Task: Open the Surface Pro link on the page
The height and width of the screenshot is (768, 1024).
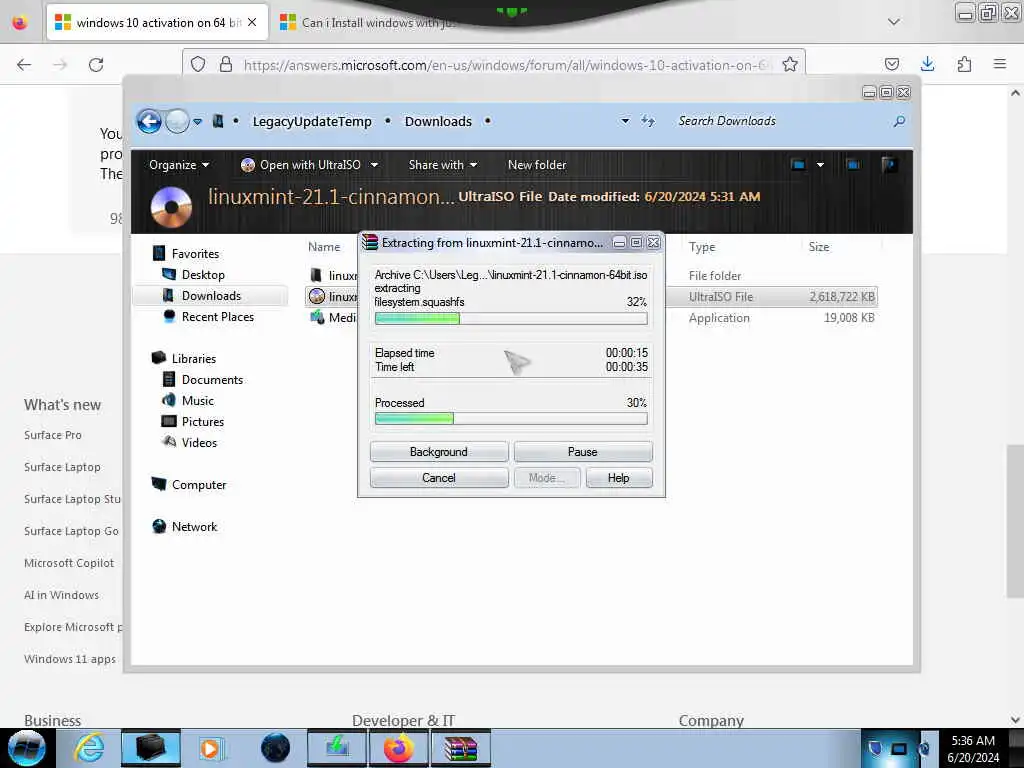Action: coord(53,435)
